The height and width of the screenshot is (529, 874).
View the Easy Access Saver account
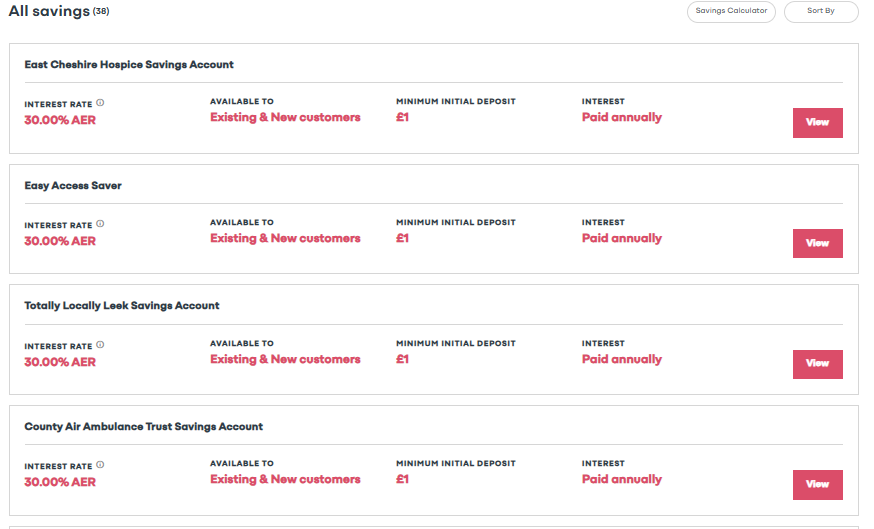[817, 244]
